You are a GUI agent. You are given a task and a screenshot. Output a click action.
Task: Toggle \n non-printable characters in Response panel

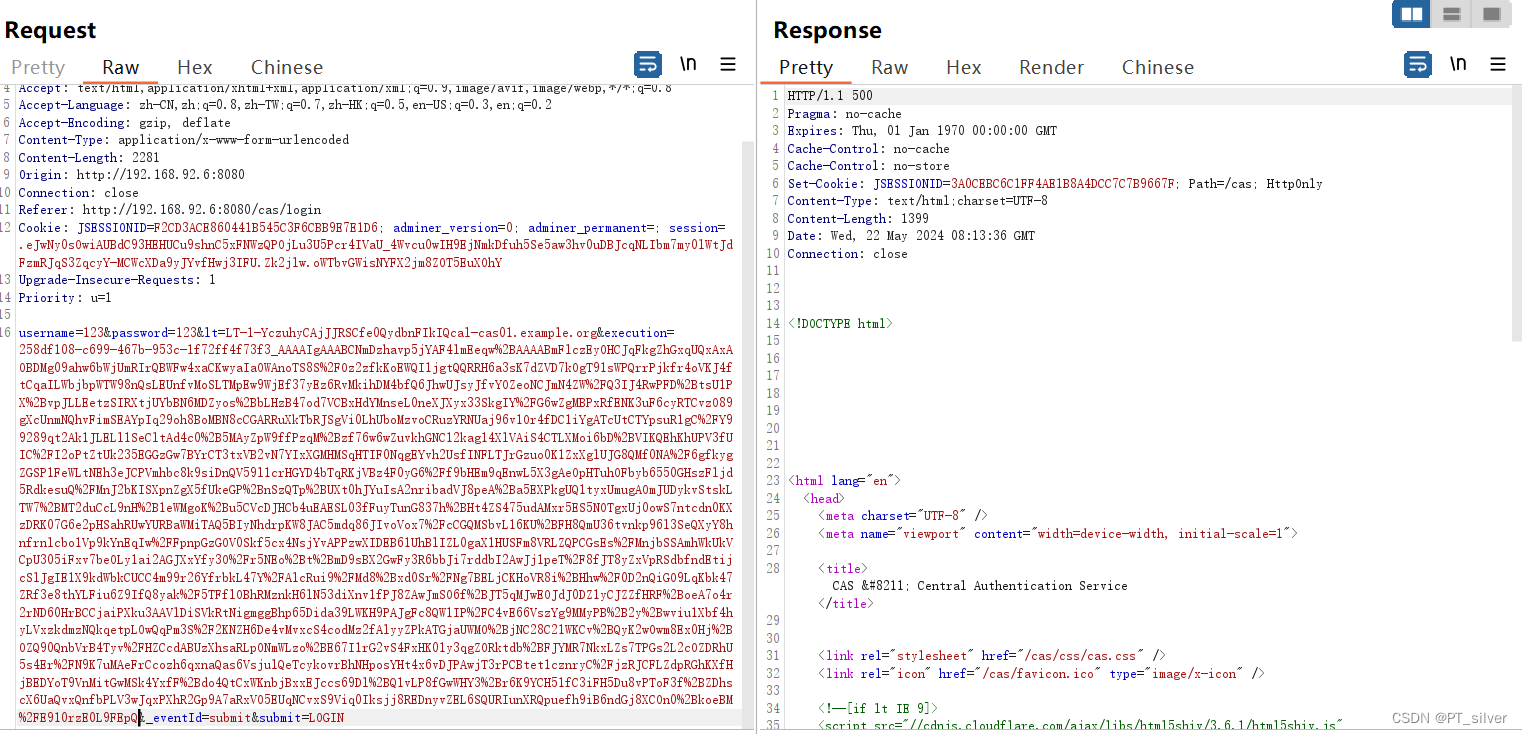pyautogui.click(x=1458, y=65)
